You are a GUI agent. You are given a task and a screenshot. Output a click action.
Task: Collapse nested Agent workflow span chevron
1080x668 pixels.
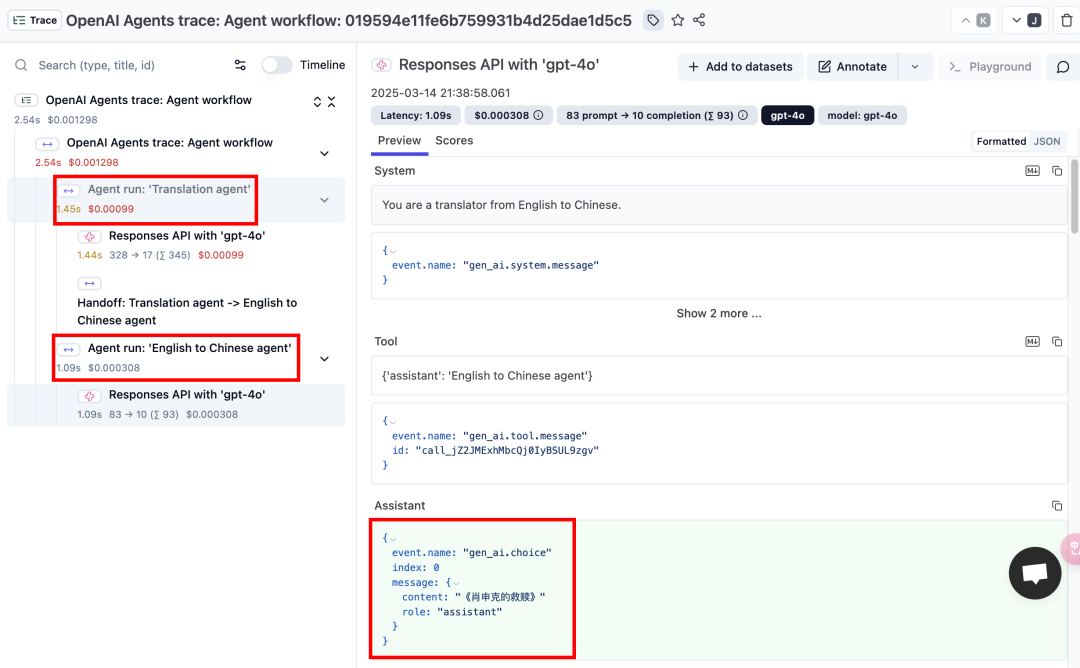[324, 154]
